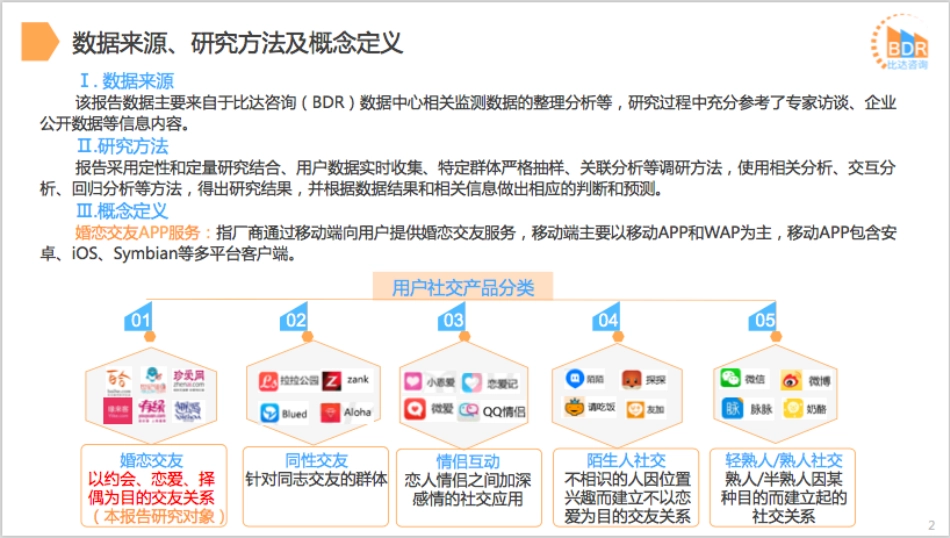Click the heading Ⅰ. 数据来源
950x538 pixels.
pyautogui.click(x=127, y=81)
